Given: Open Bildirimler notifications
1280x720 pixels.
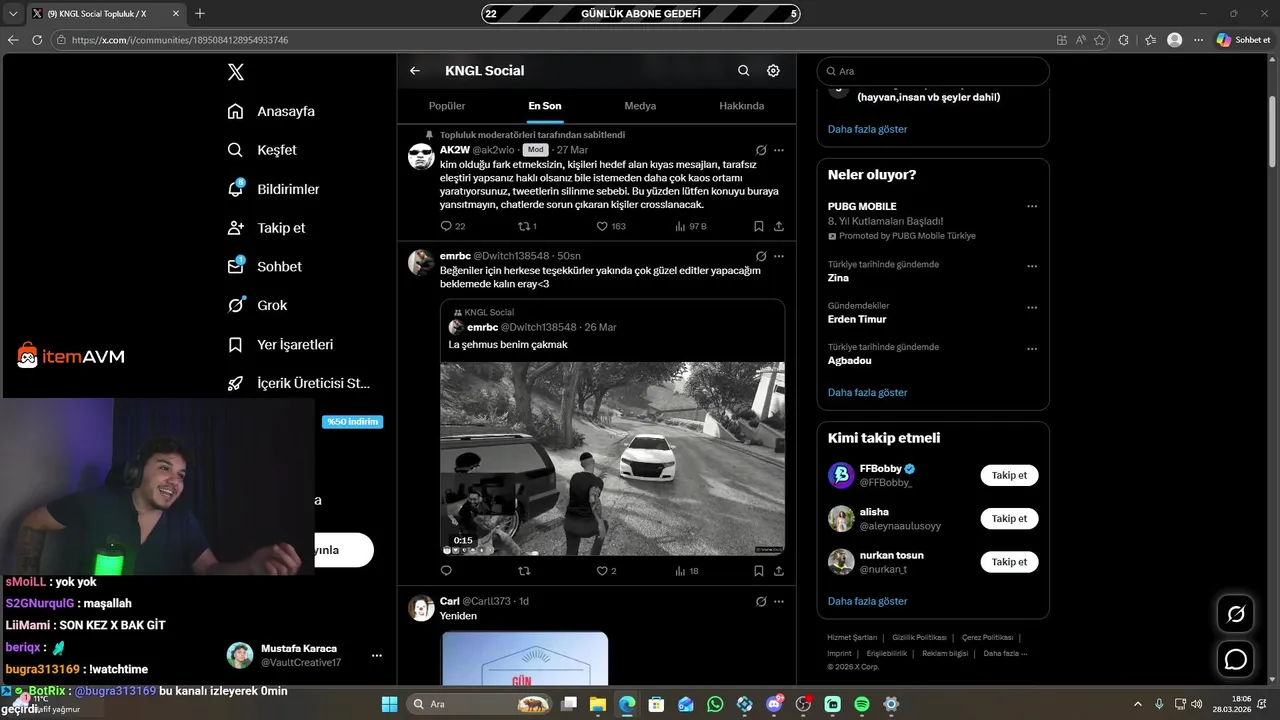Looking at the screenshot, I should (273, 189).
